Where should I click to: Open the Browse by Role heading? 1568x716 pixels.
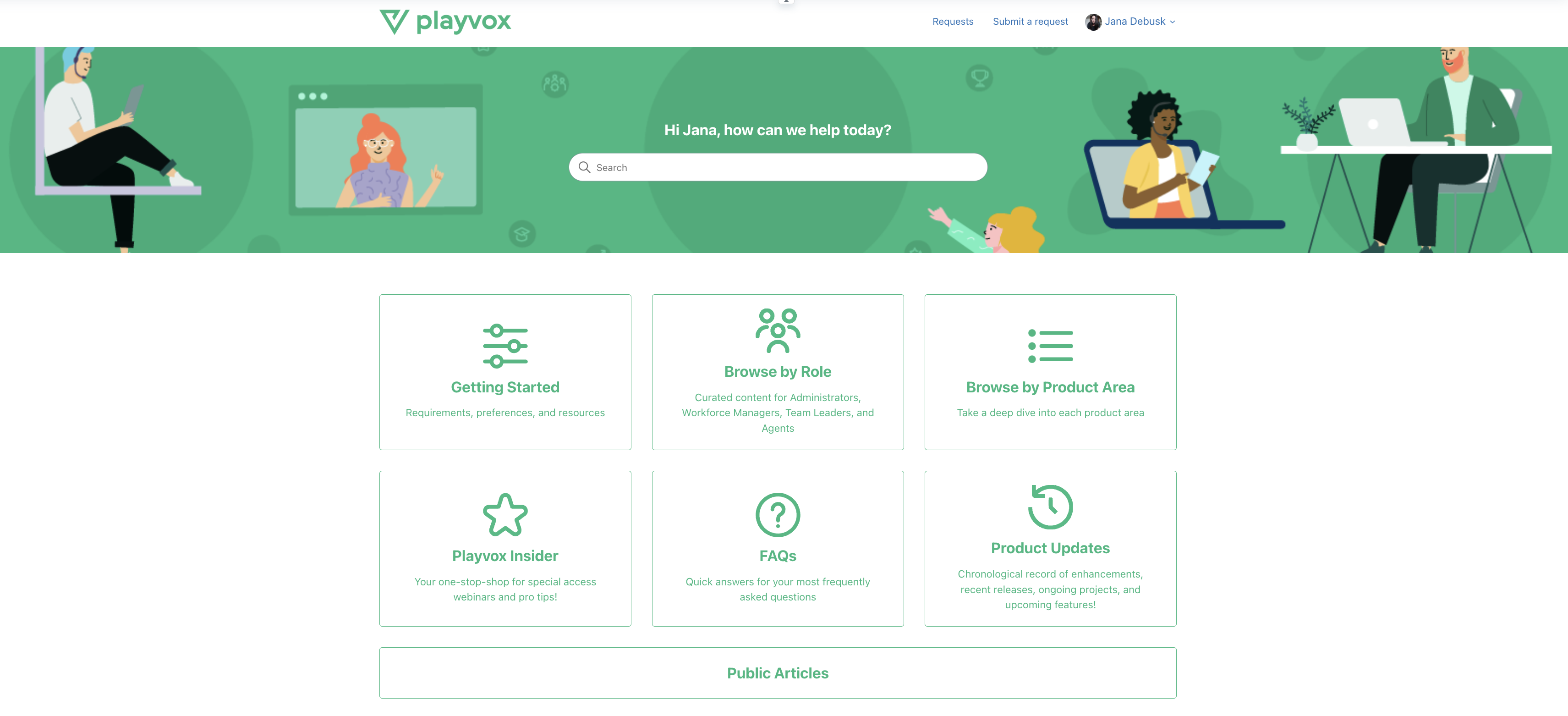(x=778, y=371)
